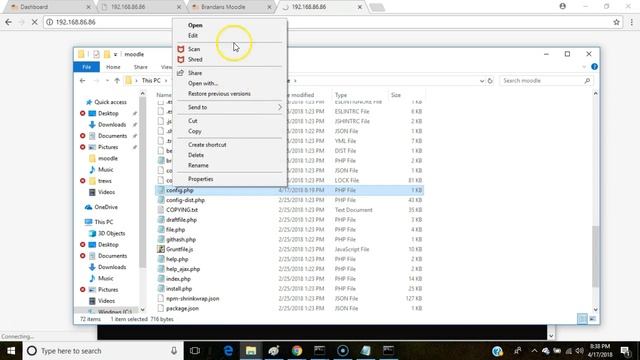Viewport: 640px width, 360px height.
Task: Choose Edit in the context menu
Action: click(x=193, y=36)
